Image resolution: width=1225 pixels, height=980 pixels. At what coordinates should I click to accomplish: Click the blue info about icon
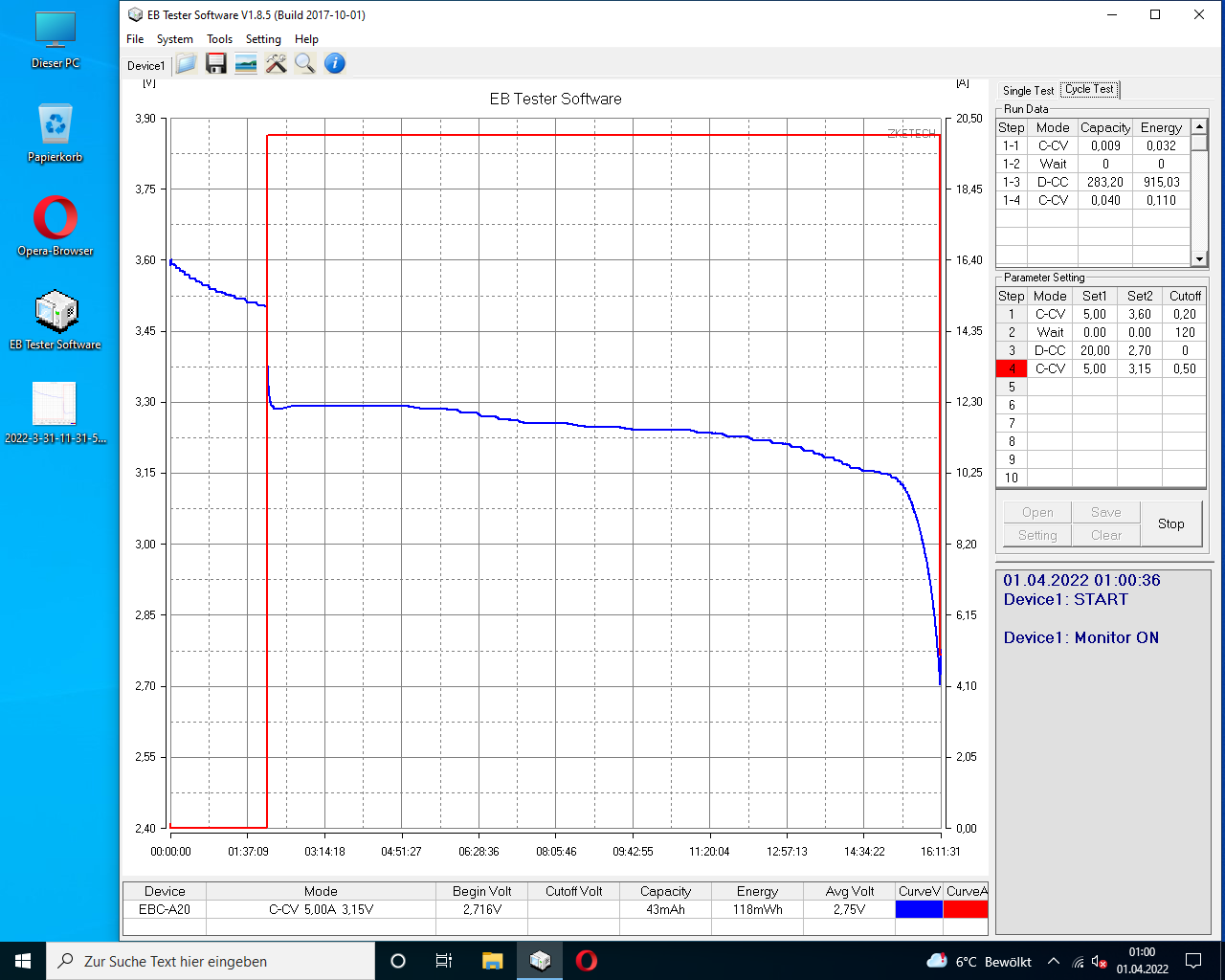[x=335, y=64]
